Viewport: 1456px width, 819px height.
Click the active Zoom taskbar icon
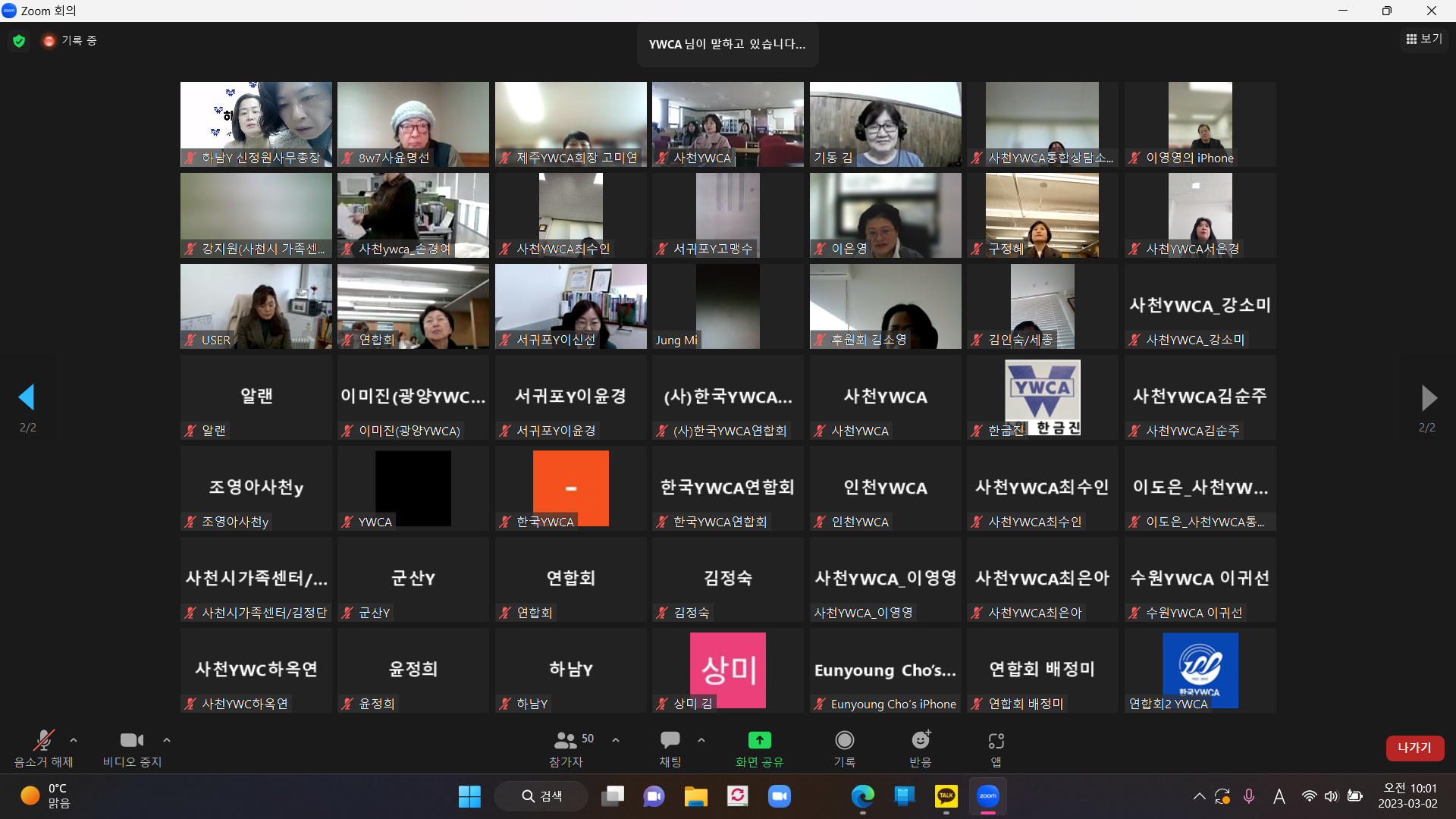(x=987, y=796)
